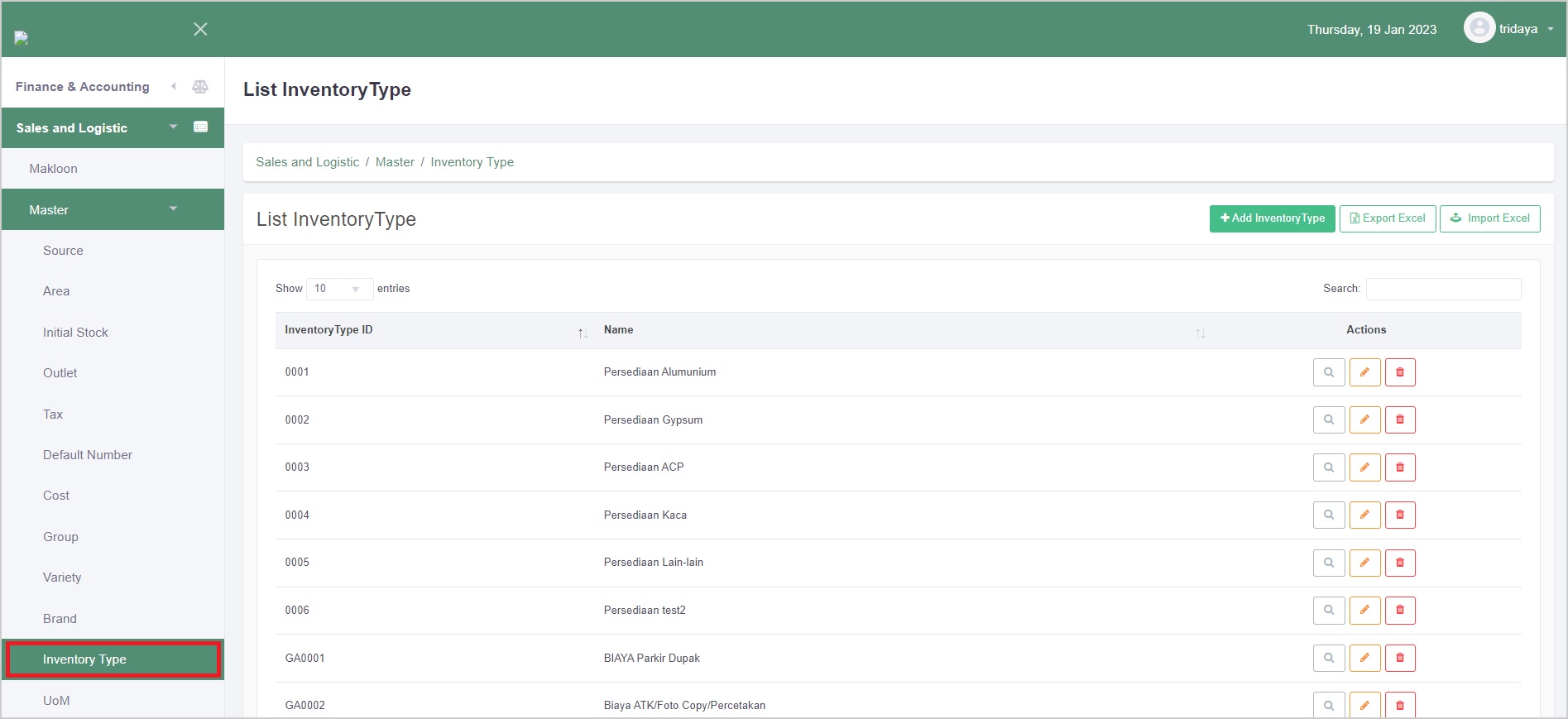Click the view icon for Persediaan Alumunium
The width and height of the screenshot is (1568, 719).
pyautogui.click(x=1328, y=372)
